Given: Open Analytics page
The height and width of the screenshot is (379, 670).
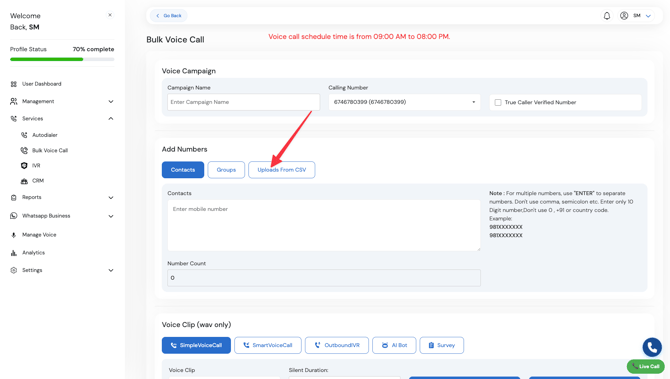Looking at the screenshot, I should coord(33,253).
